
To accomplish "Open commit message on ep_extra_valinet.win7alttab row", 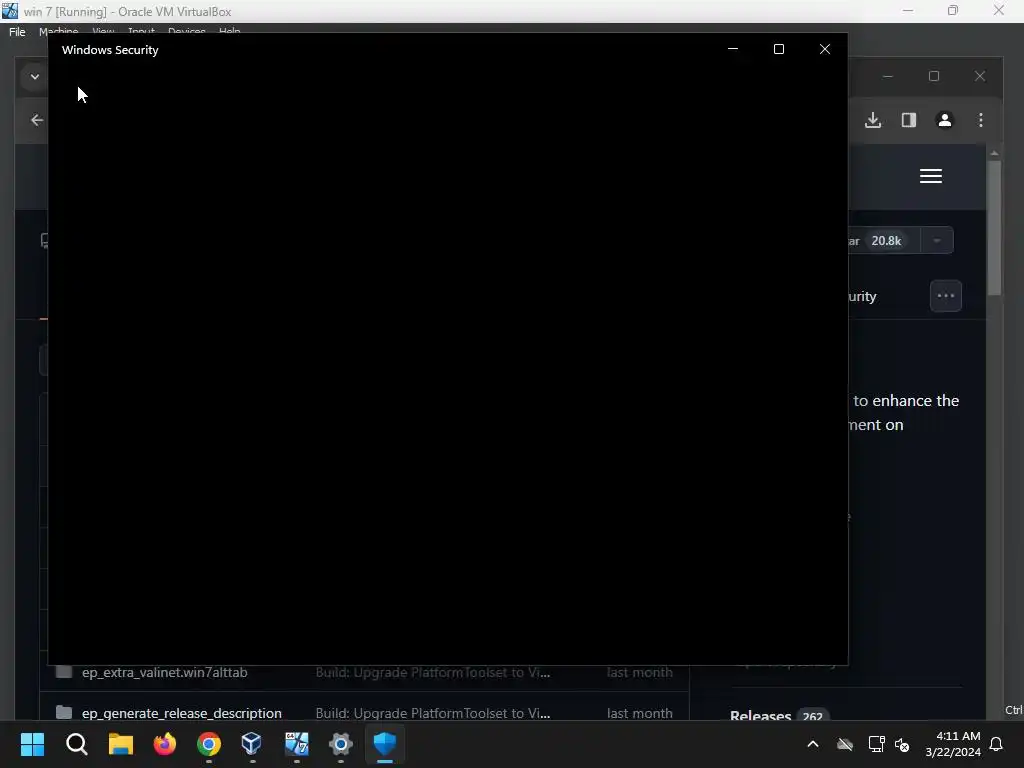I will [433, 672].
